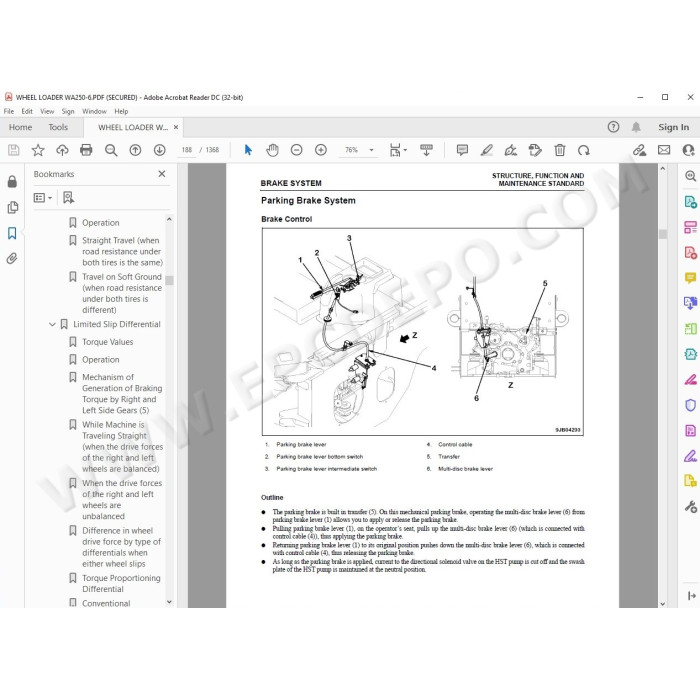This screenshot has height=700, width=700.
Task: Open the Comment tool in right pane
Action: 690,278
